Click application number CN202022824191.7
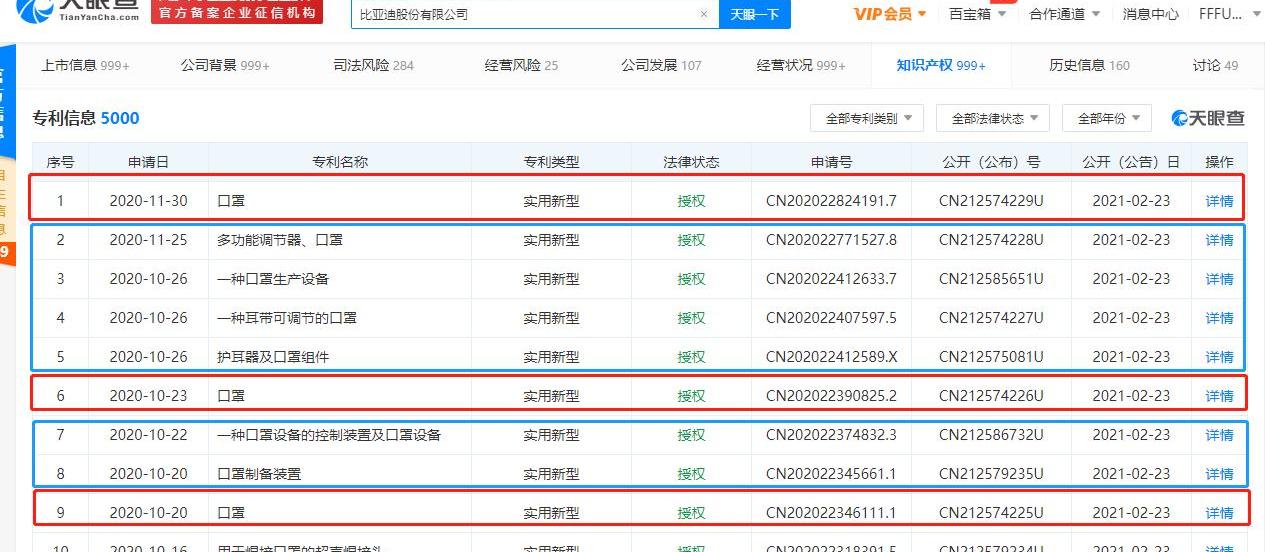1265x552 pixels. pos(831,201)
